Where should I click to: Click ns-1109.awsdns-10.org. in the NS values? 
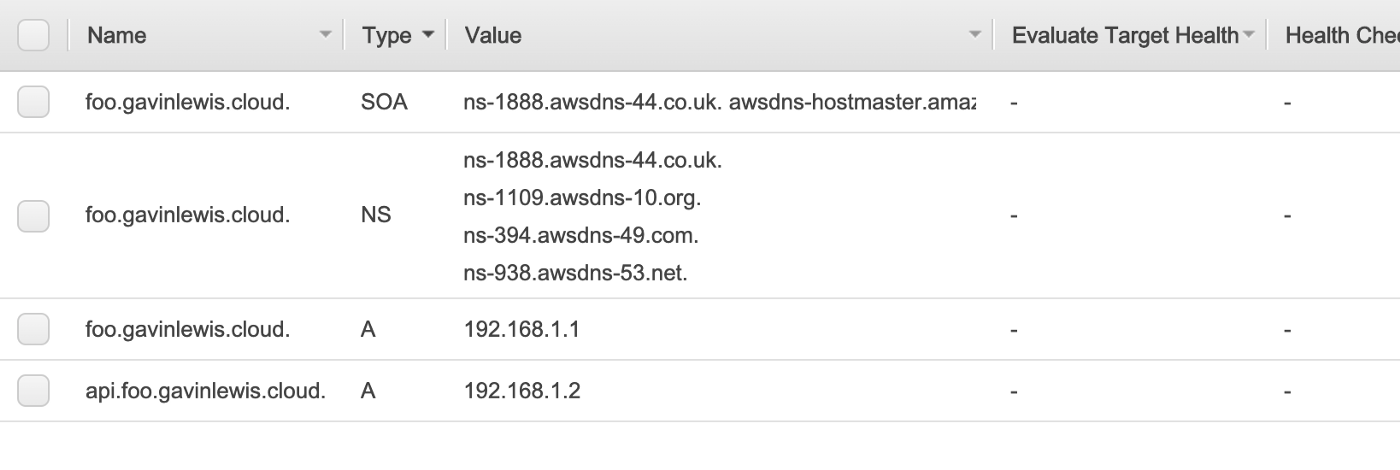tap(583, 197)
